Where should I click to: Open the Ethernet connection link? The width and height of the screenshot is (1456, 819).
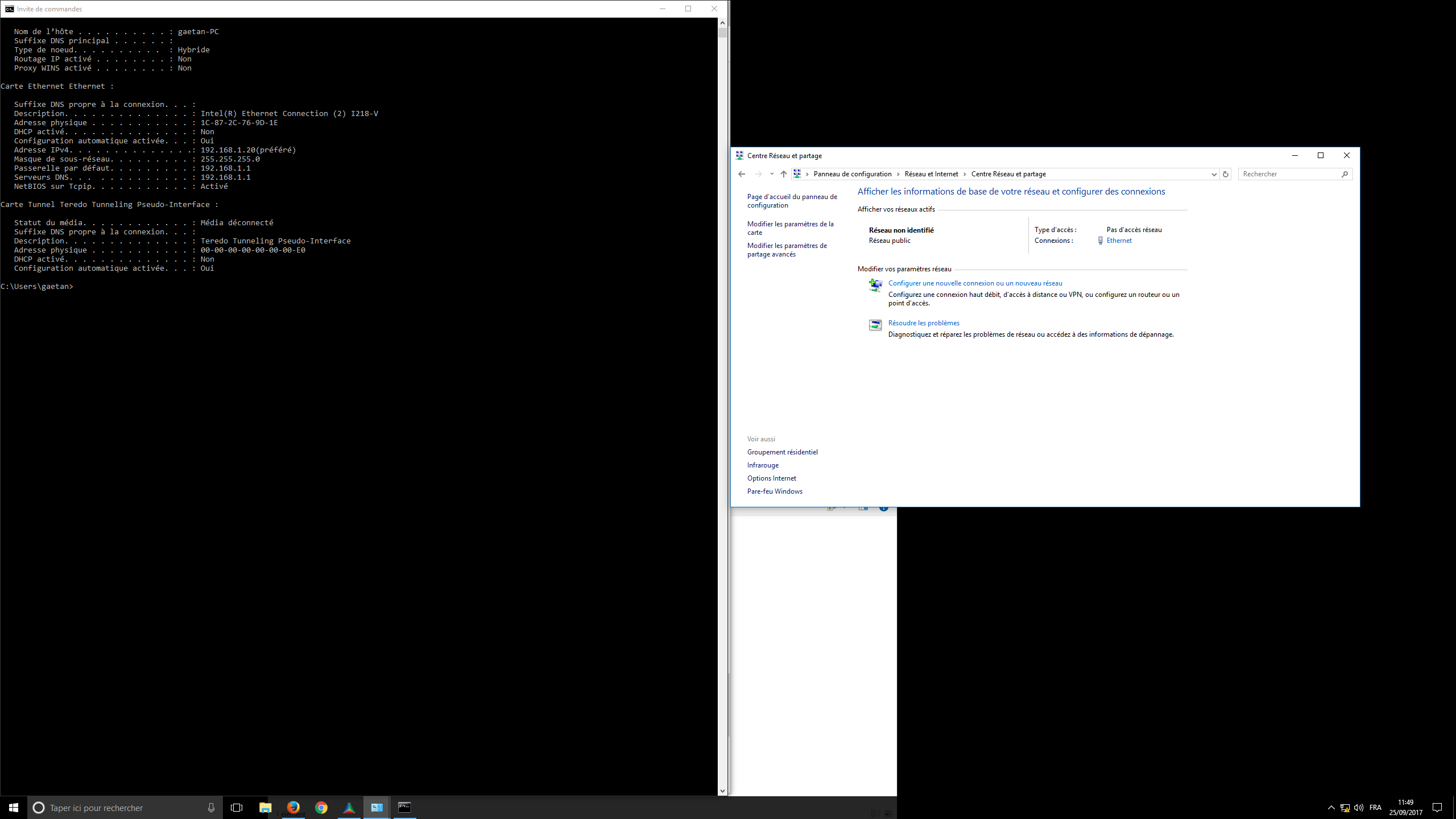click(1119, 241)
